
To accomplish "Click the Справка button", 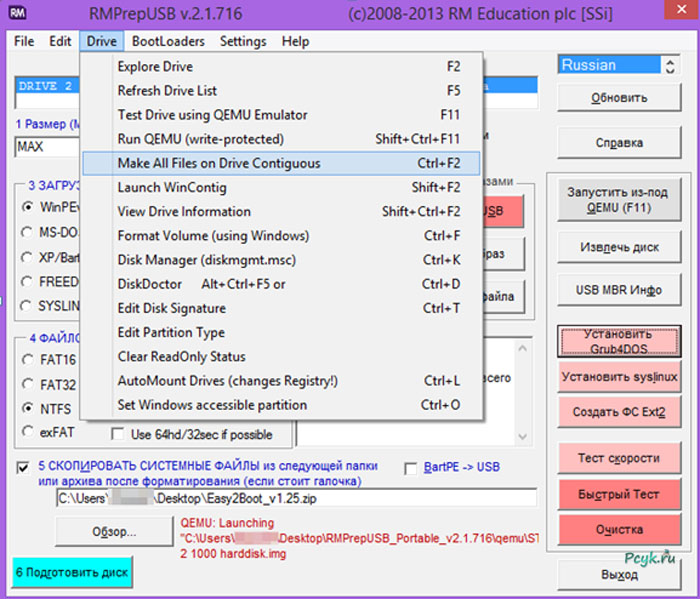I will 619,143.
